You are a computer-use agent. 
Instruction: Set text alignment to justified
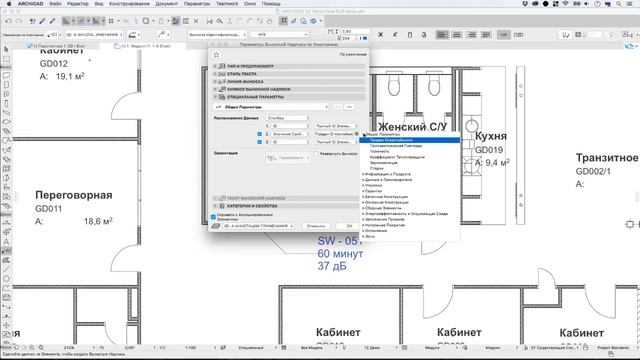(486, 35)
